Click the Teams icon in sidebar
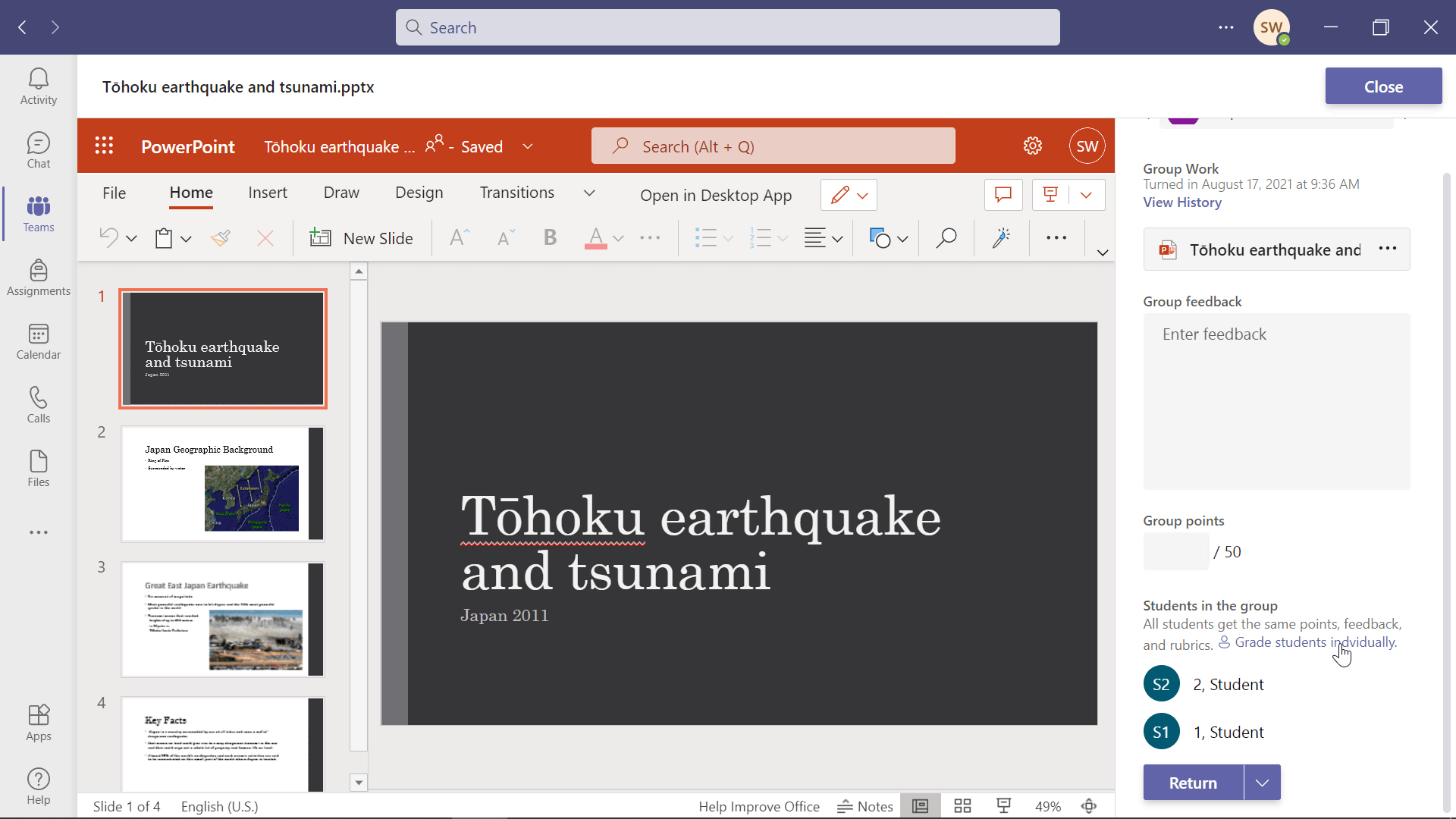 point(38,213)
